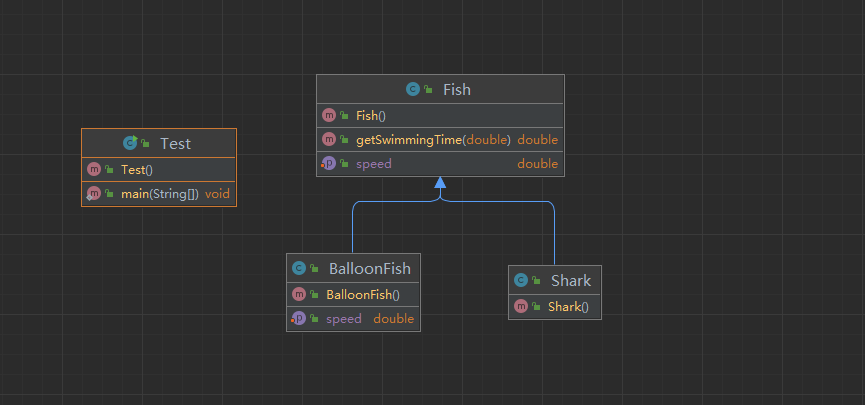Click the BalloonFish class icon
This screenshot has width=865, height=405.
click(x=299, y=268)
